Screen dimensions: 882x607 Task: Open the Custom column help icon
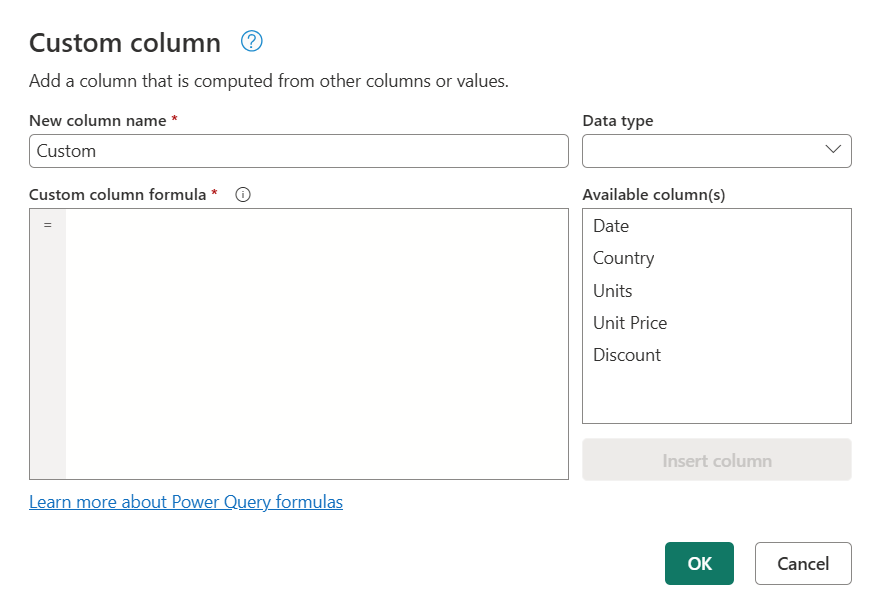click(251, 42)
